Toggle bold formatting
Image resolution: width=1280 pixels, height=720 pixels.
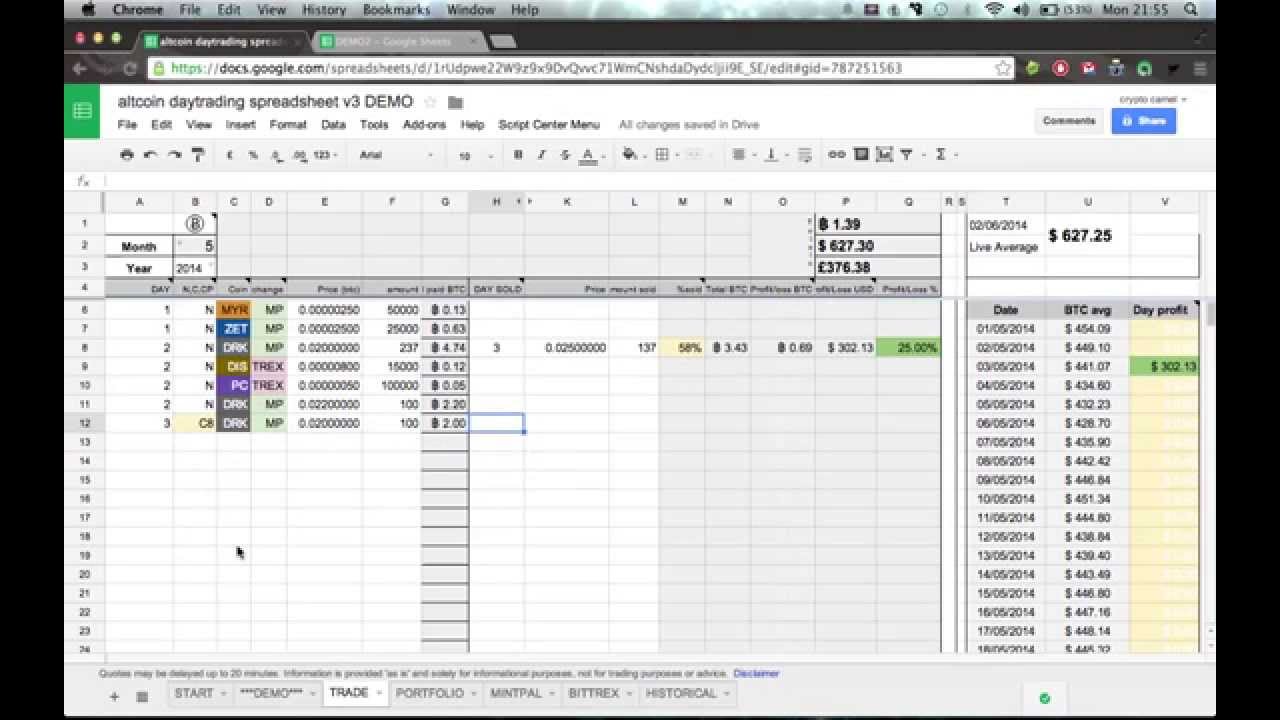coord(518,155)
